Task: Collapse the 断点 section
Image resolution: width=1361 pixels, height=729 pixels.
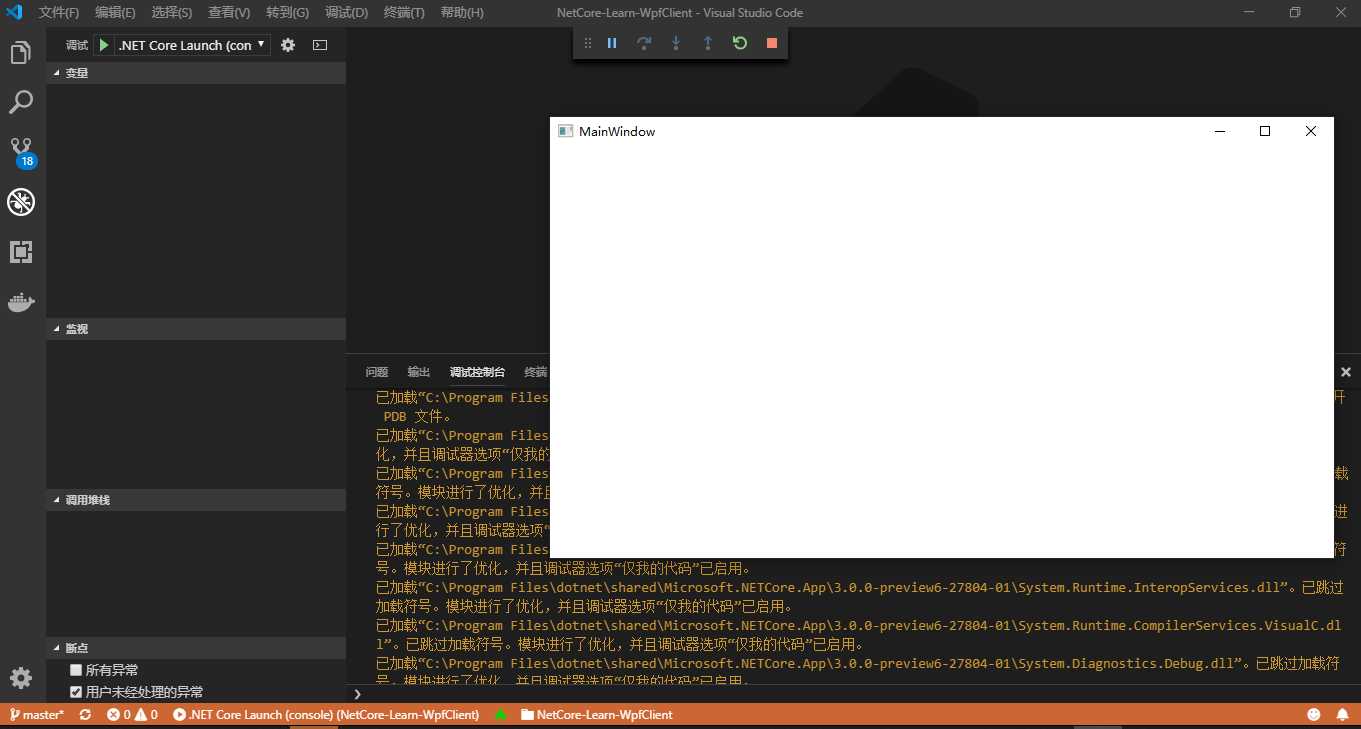Action: [196, 648]
